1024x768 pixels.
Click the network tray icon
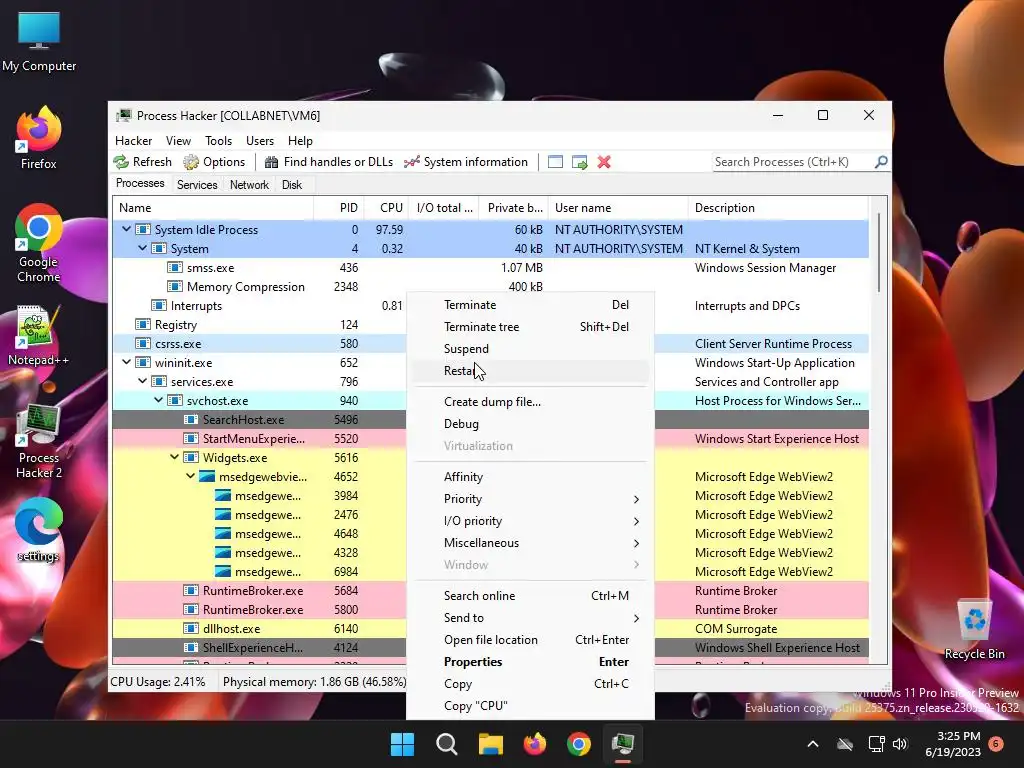point(876,744)
